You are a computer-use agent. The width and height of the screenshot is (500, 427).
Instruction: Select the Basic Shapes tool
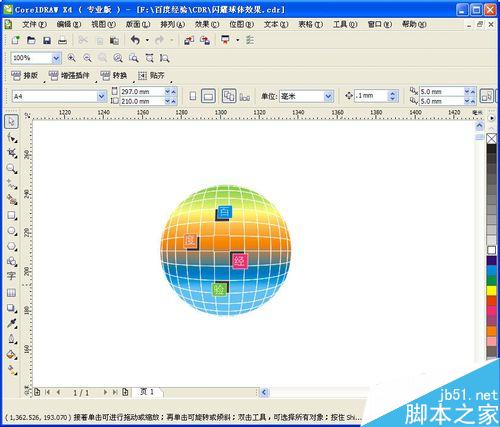pyautogui.click(x=12, y=261)
